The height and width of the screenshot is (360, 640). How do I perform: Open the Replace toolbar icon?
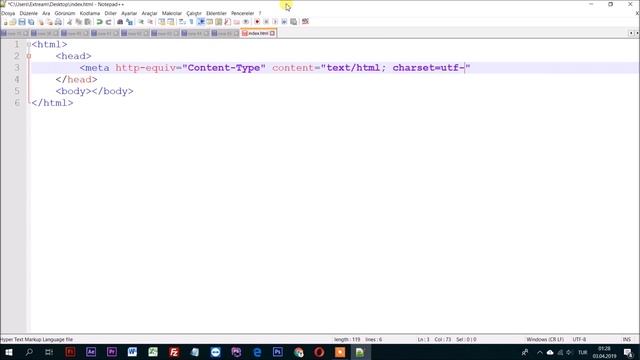(129, 22)
